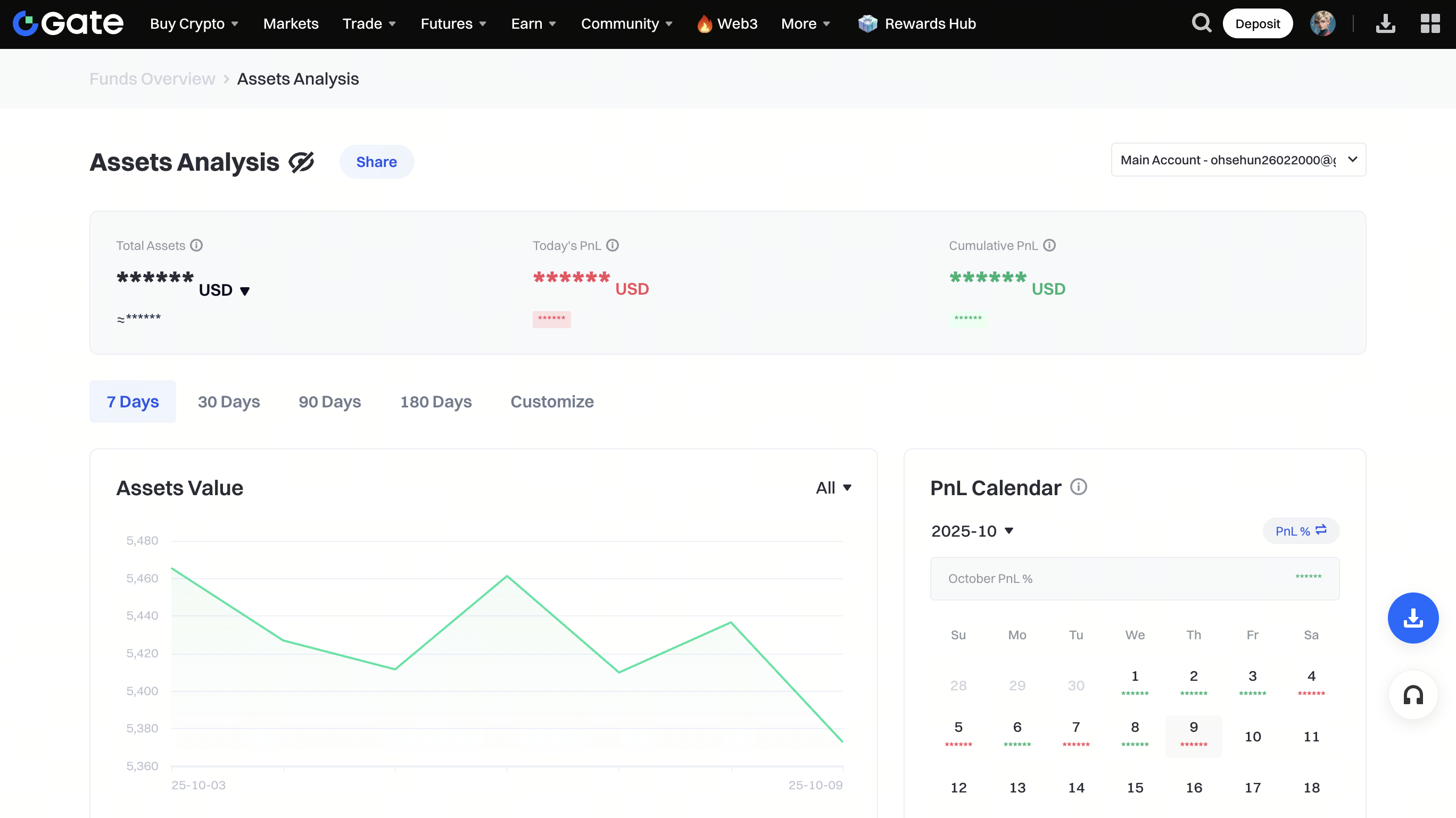Expand the Main Account selector dropdown
Screen dimensions: 1456x818
point(1238,160)
